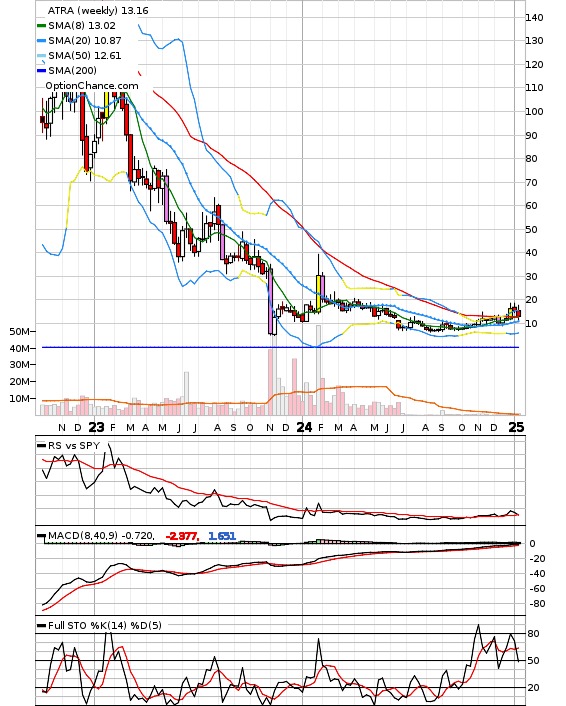Viewport: 566px width, 706px height.
Task: Click the blue MACD value 1.651
Action: (x=222, y=536)
